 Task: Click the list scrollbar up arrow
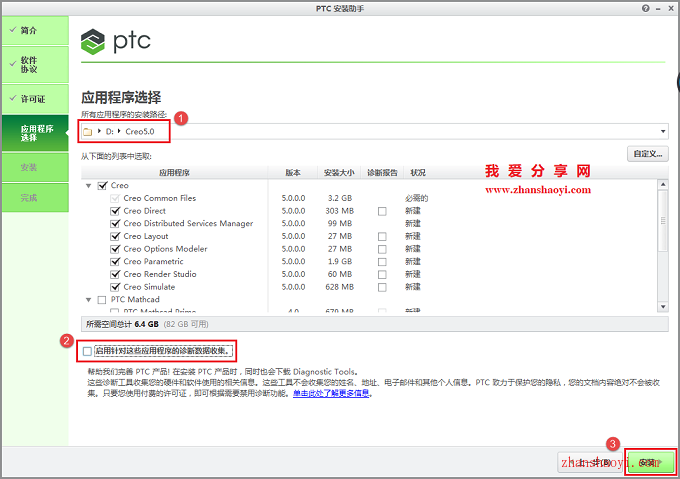point(663,185)
